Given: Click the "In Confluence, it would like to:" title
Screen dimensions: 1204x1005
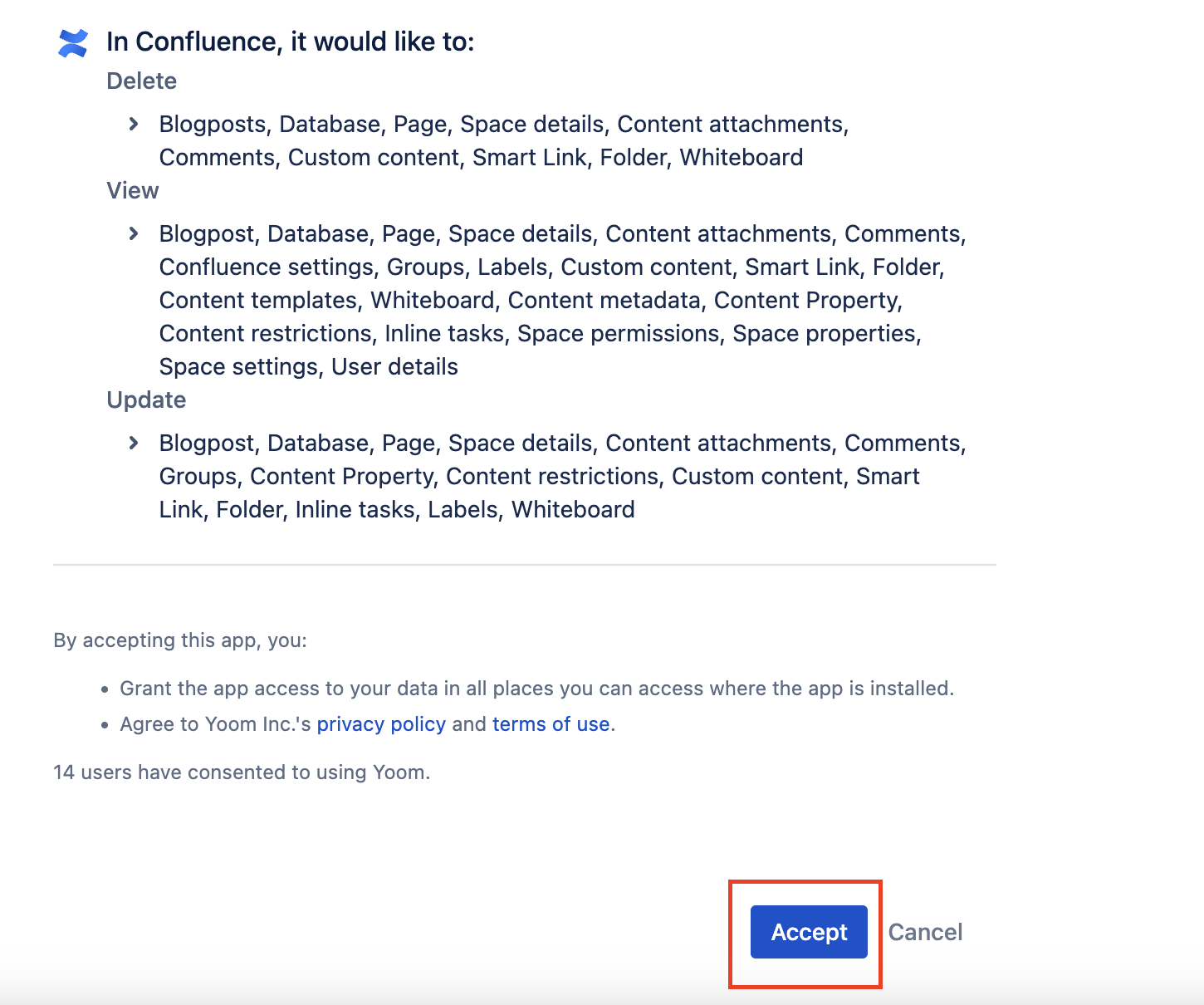Looking at the screenshot, I should pyautogui.click(x=291, y=42).
